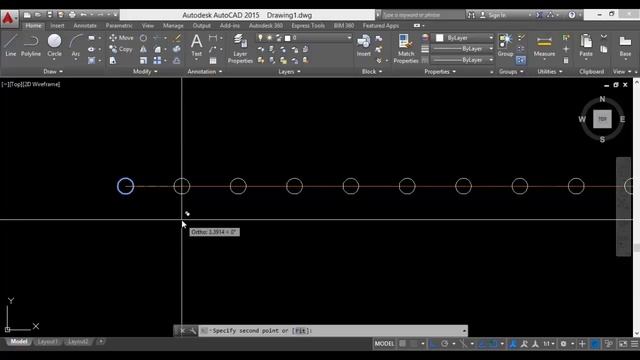This screenshot has height=360, width=640.
Task: Toggle MODEL space button in status bar
Action: pyautogui.click(x=384, y=344)
